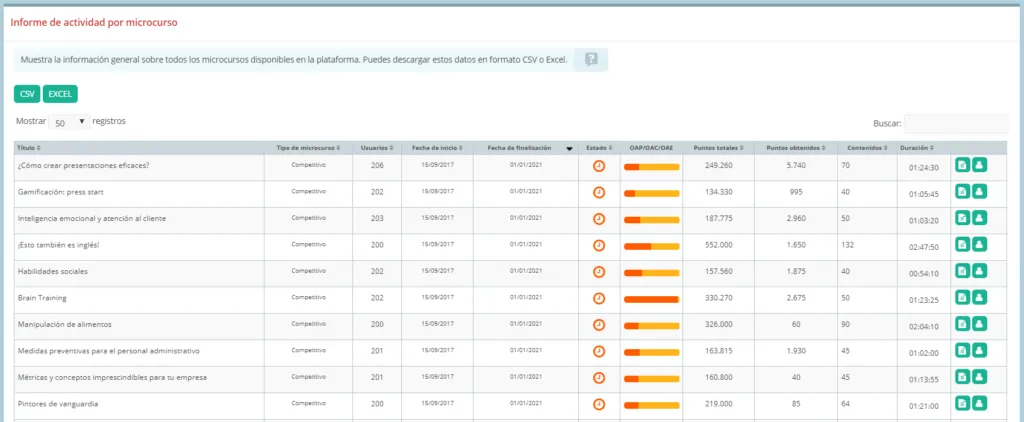Click the total points value 330.270
The width and height of the screenshot is (1024, 422).
(x=718, y=298)
